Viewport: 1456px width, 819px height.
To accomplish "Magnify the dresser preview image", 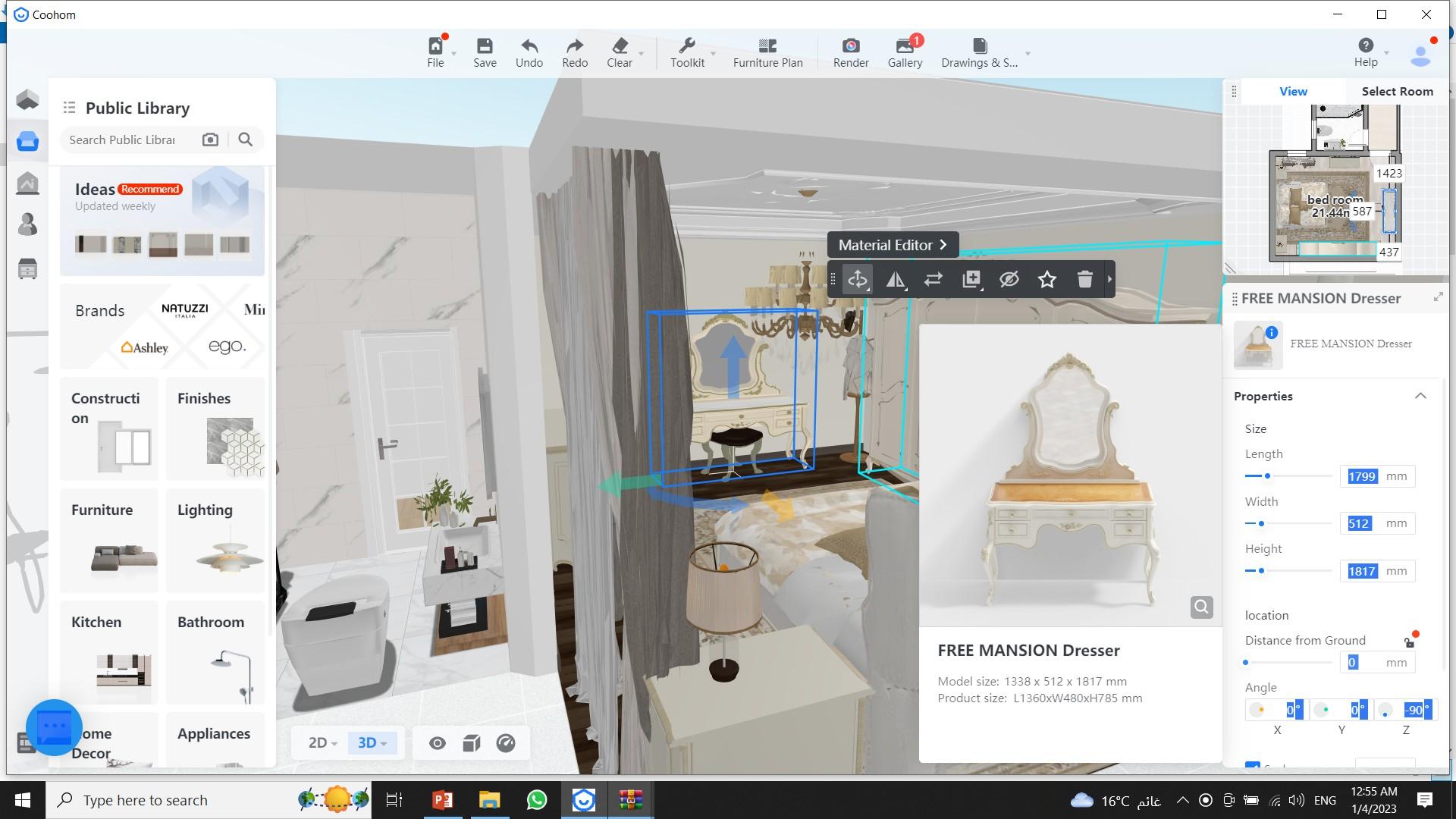I will point(1200,607).
